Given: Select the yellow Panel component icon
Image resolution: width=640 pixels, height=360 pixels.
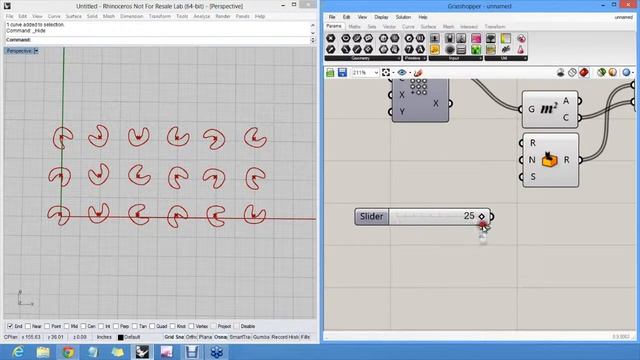Looking at the screenshot, I should coord(435,50).
